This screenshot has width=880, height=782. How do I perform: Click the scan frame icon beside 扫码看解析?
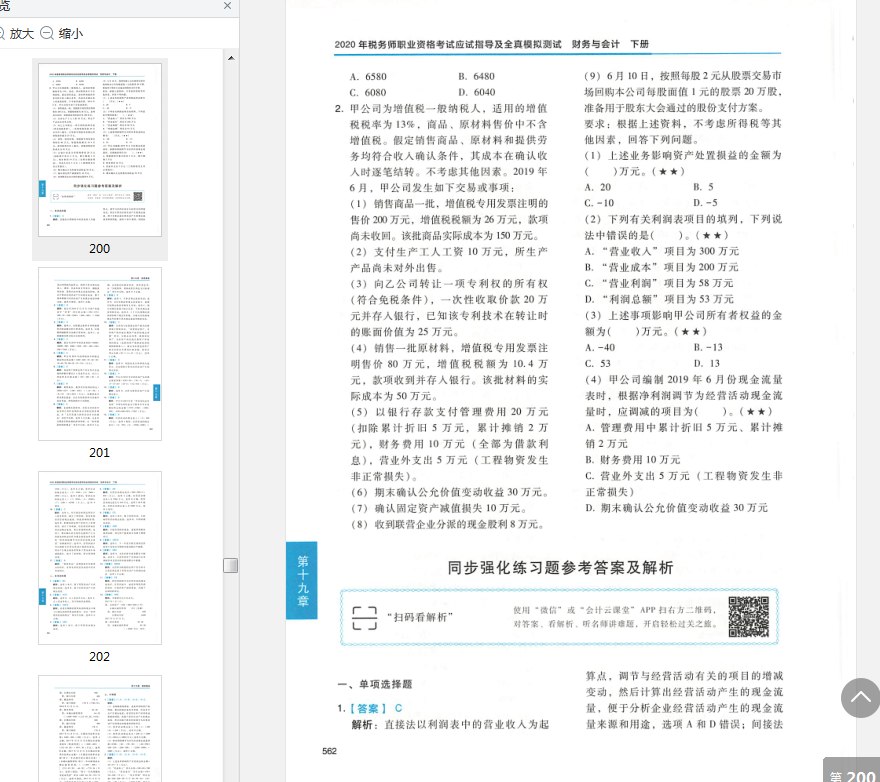364,618
